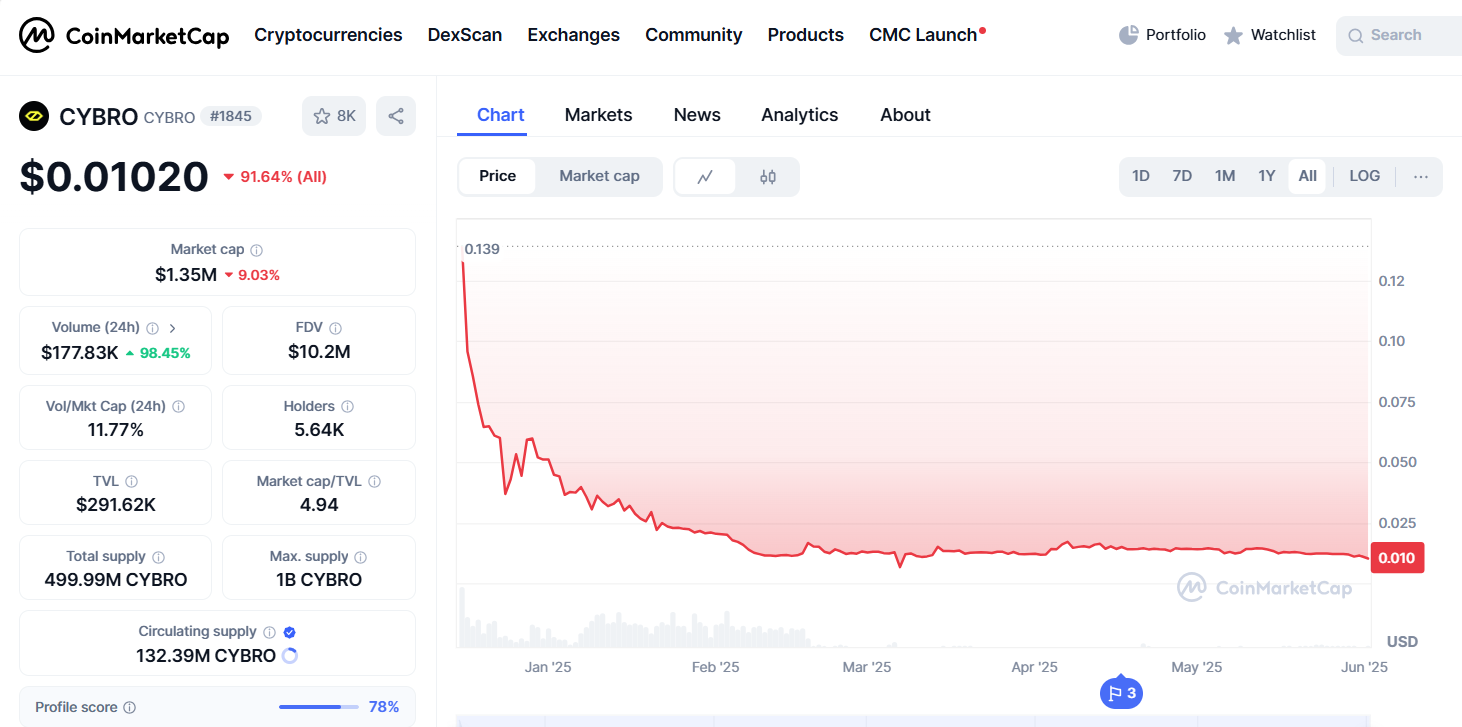The height and width of the screenshot is (727, 1462).
Task: Click the 91.64% (All) price change
Action: [x=275, y=177]
